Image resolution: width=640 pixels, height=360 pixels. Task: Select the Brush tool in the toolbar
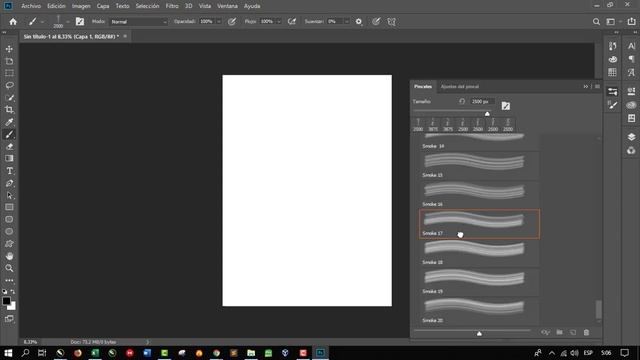coord(9,134)
